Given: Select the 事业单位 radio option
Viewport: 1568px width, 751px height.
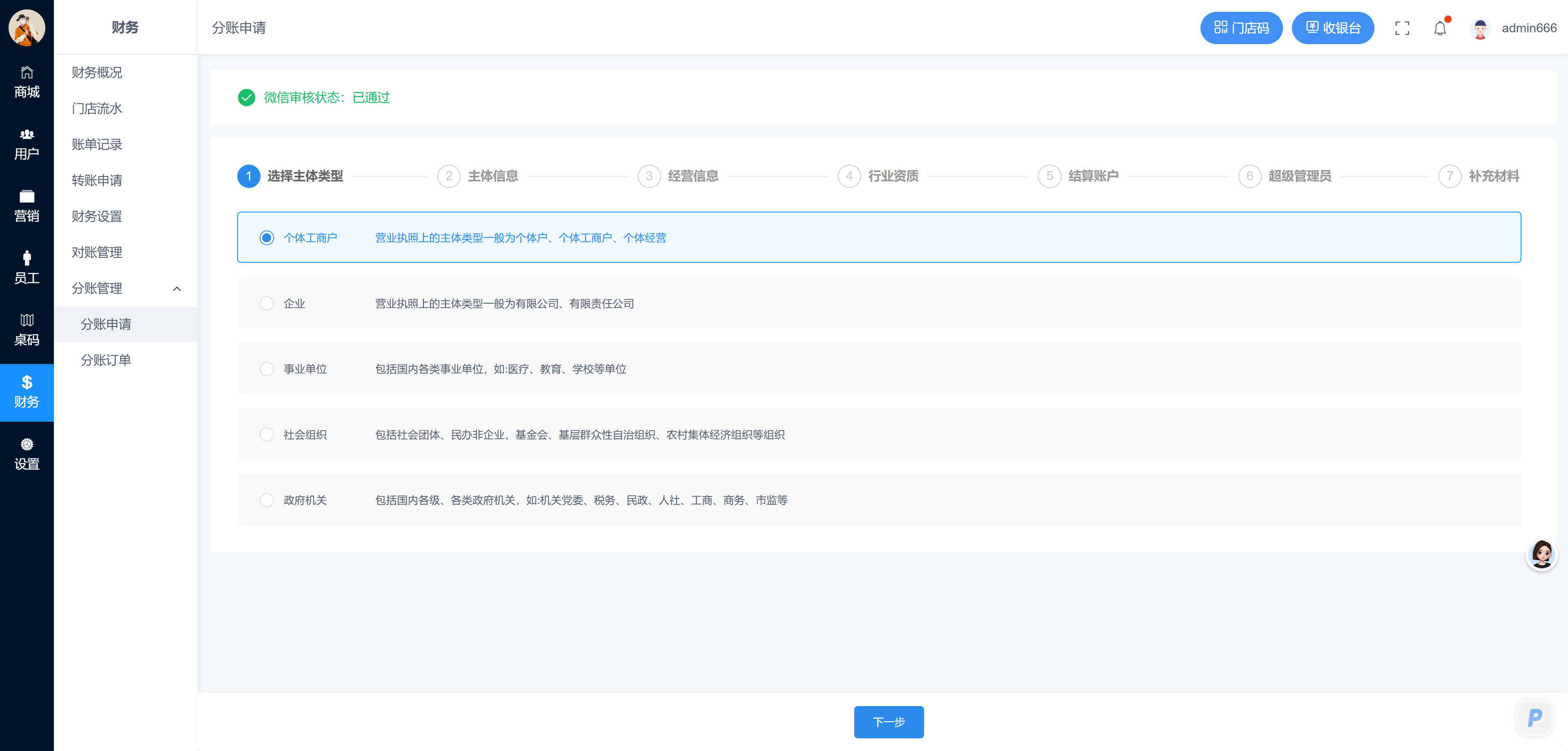Looking at the screenshot, I should pos(267,369).
